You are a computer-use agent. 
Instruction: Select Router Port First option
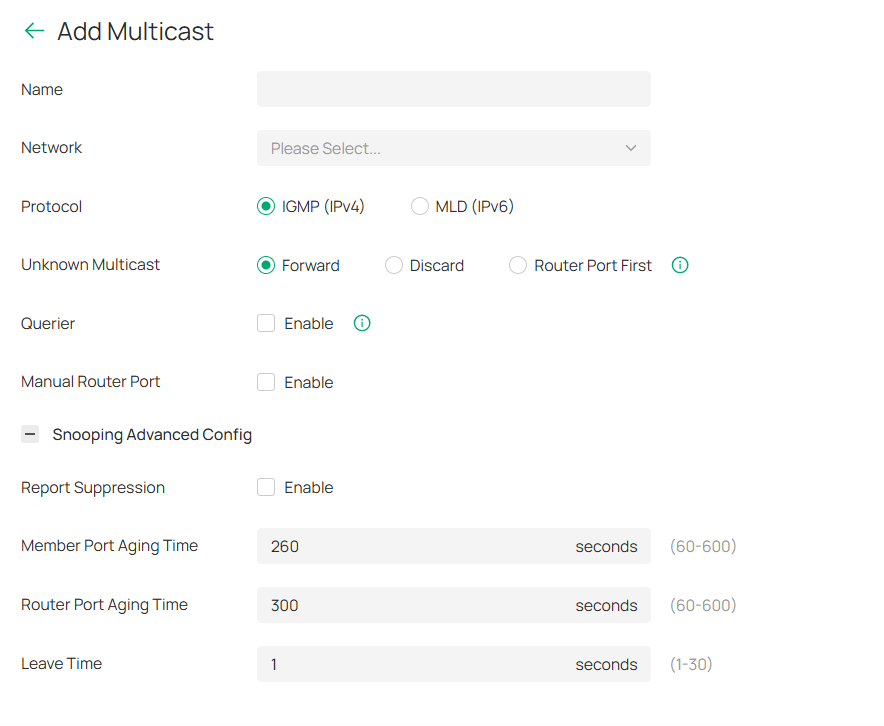518,265
